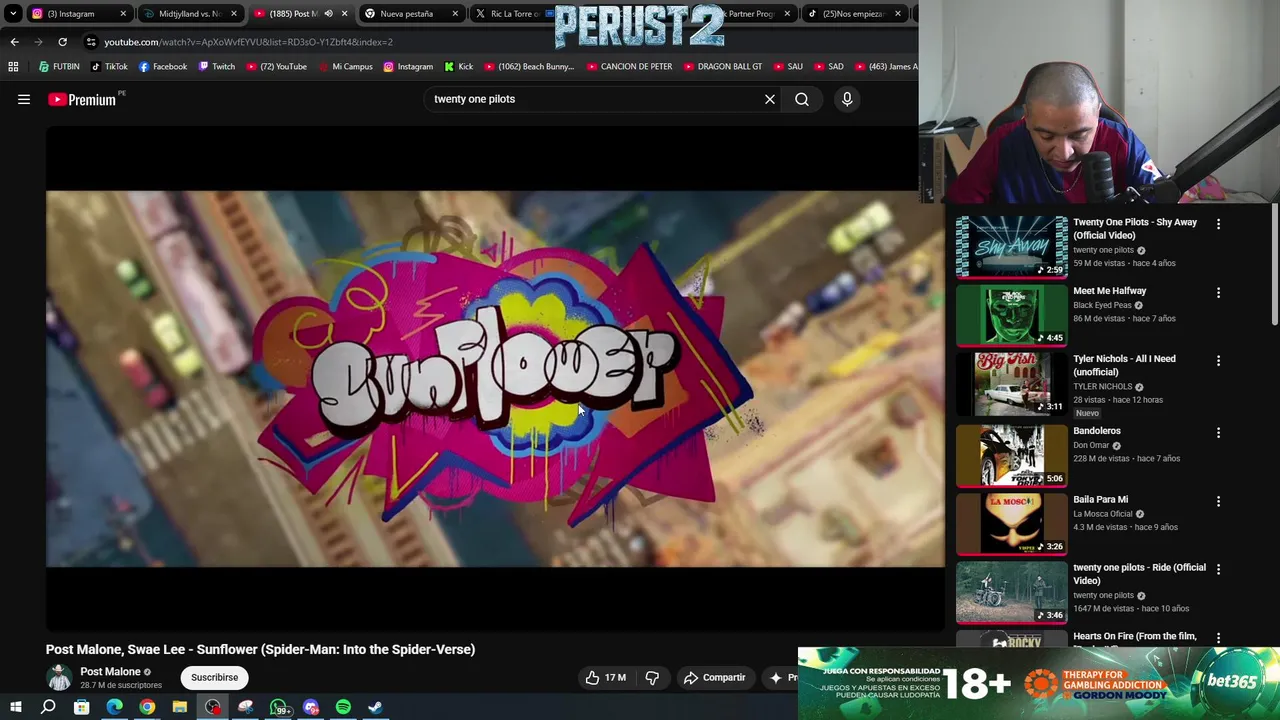
Task: Open WhatsApp from taskbar
Action: [x=279, y=707]
